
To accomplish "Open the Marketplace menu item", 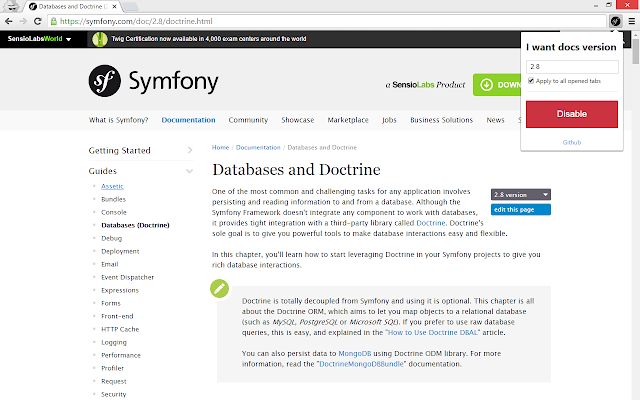I will point(348,120).
